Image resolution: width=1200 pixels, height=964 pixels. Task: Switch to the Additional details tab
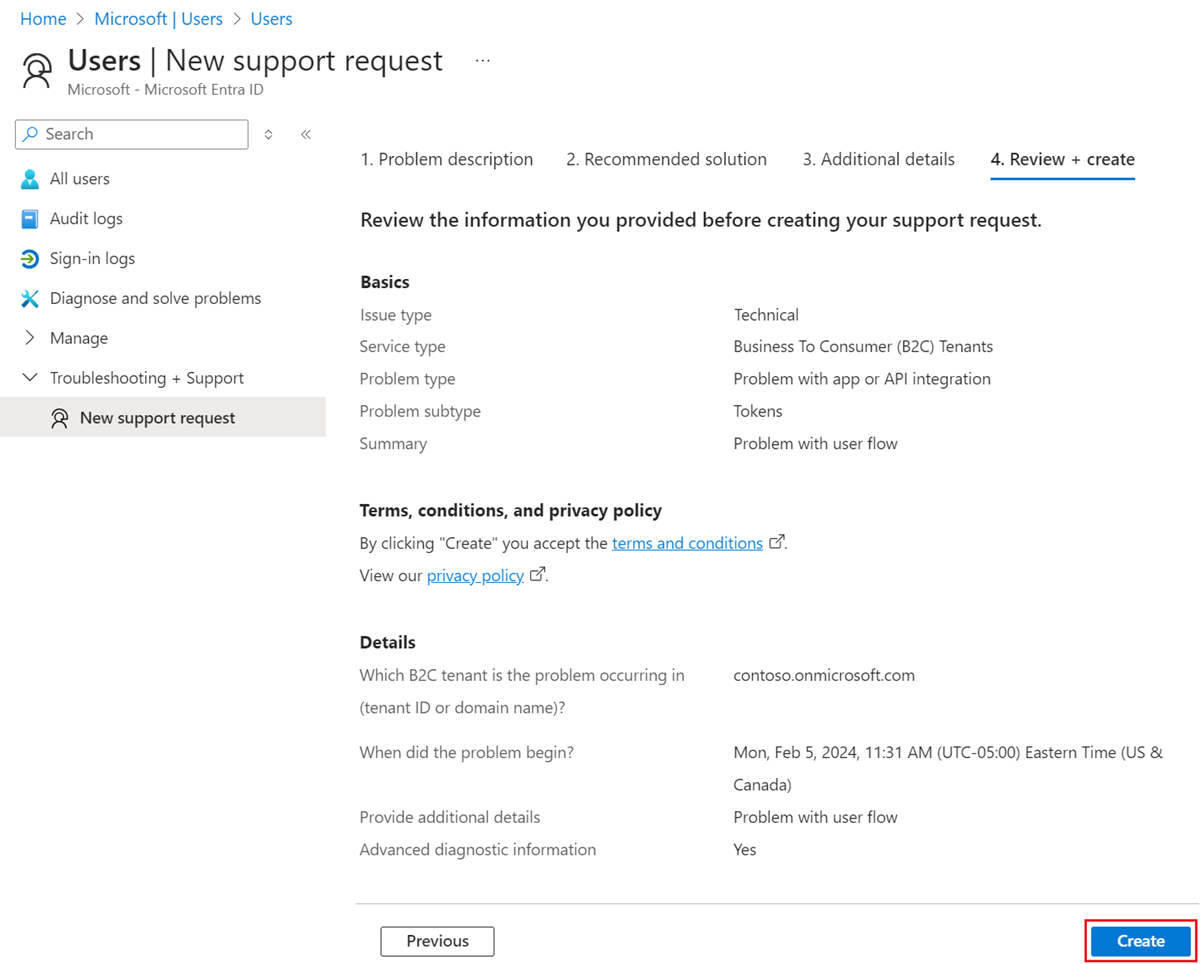coord(877,159)
